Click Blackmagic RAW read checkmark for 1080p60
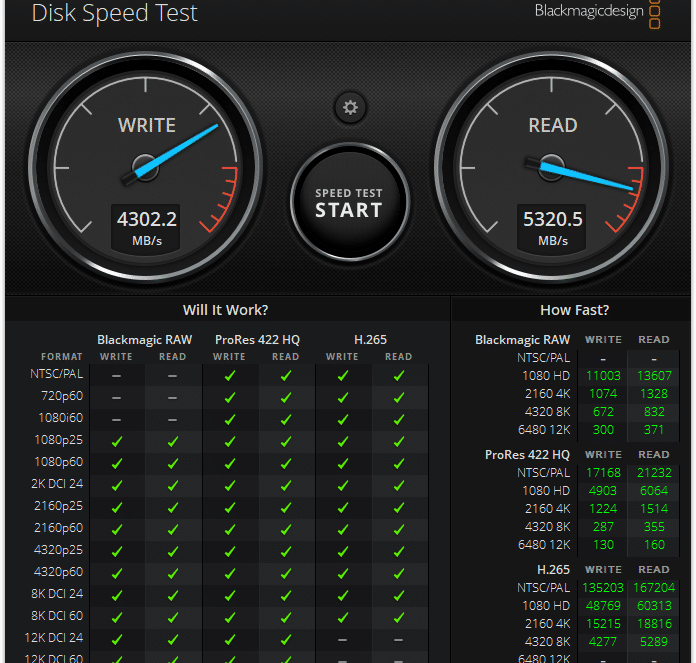The width and height of the screenshot is (696, 663). click(173, 464)
